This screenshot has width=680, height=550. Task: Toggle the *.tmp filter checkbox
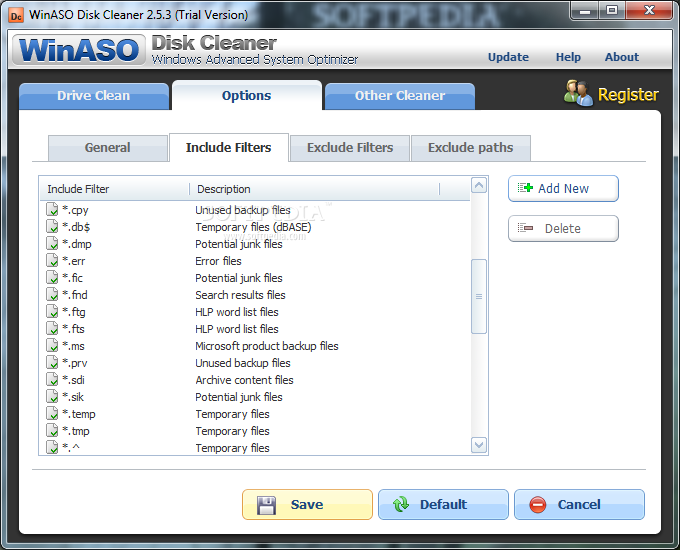pyautogui.click(x=52, y=431)
